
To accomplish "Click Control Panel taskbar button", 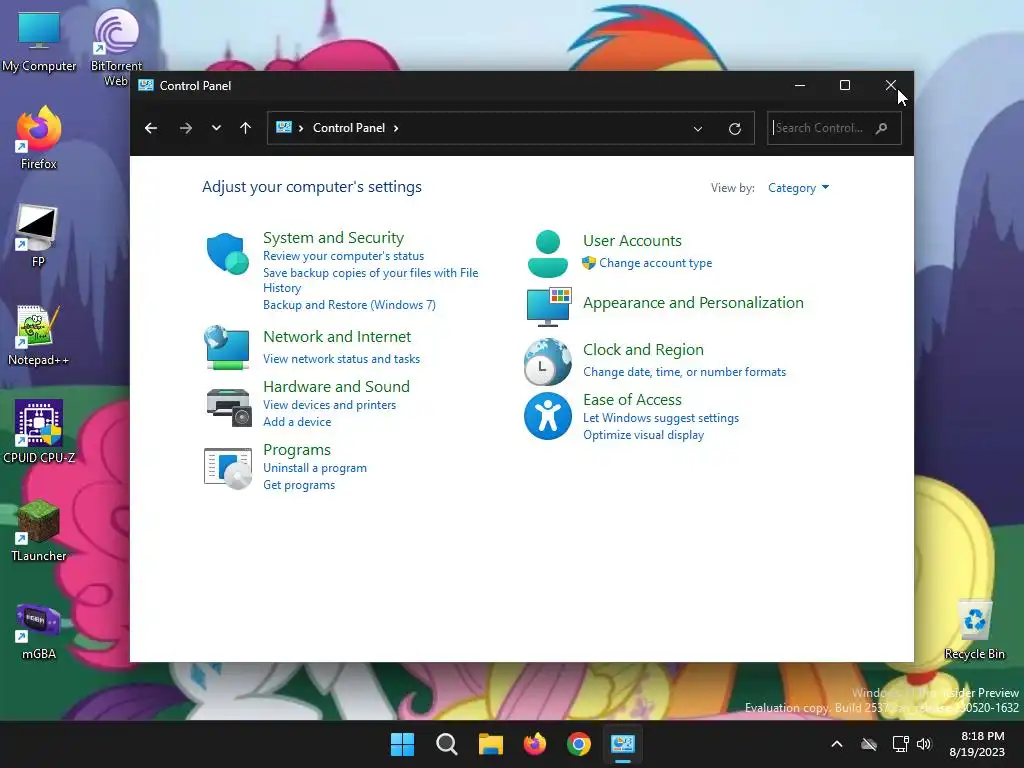I will (x=622, y=744).
